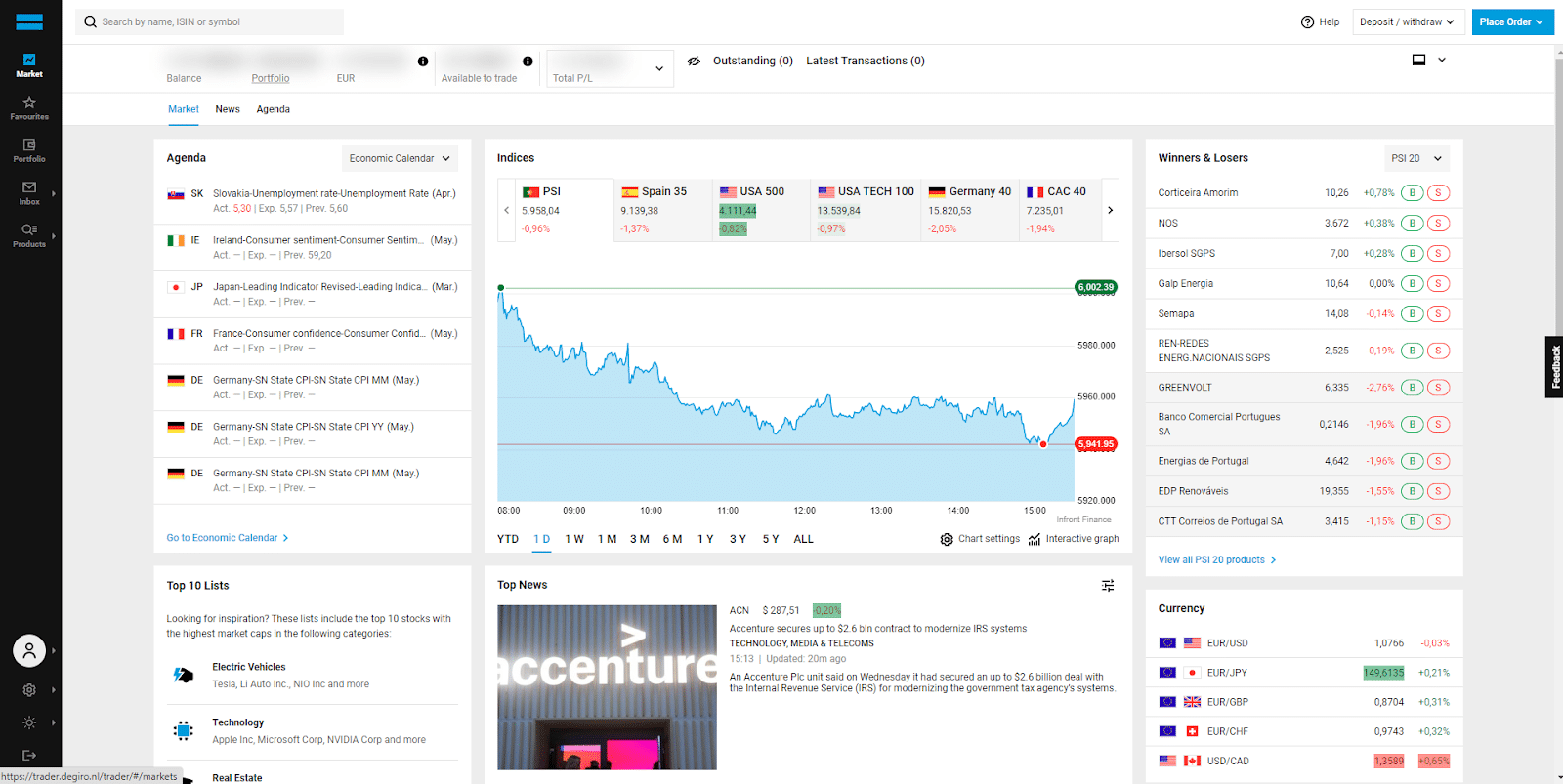The width and height of the screenshot is (1563, 784).
Task: Follow View all PSI 20 products link
Action: pyautogui.click(x=1217, y=560)
